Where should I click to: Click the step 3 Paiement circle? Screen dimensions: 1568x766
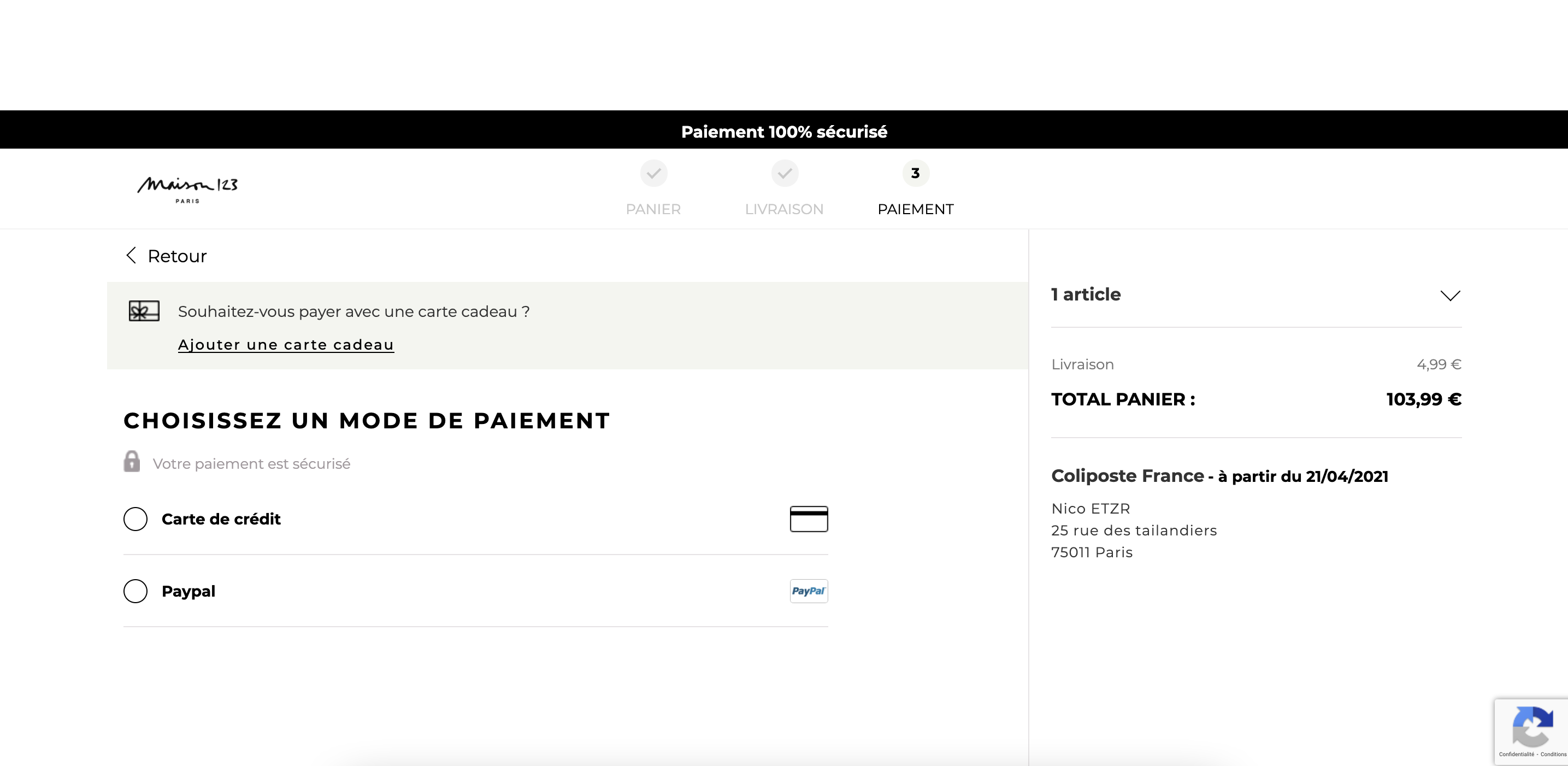(916, 174)
